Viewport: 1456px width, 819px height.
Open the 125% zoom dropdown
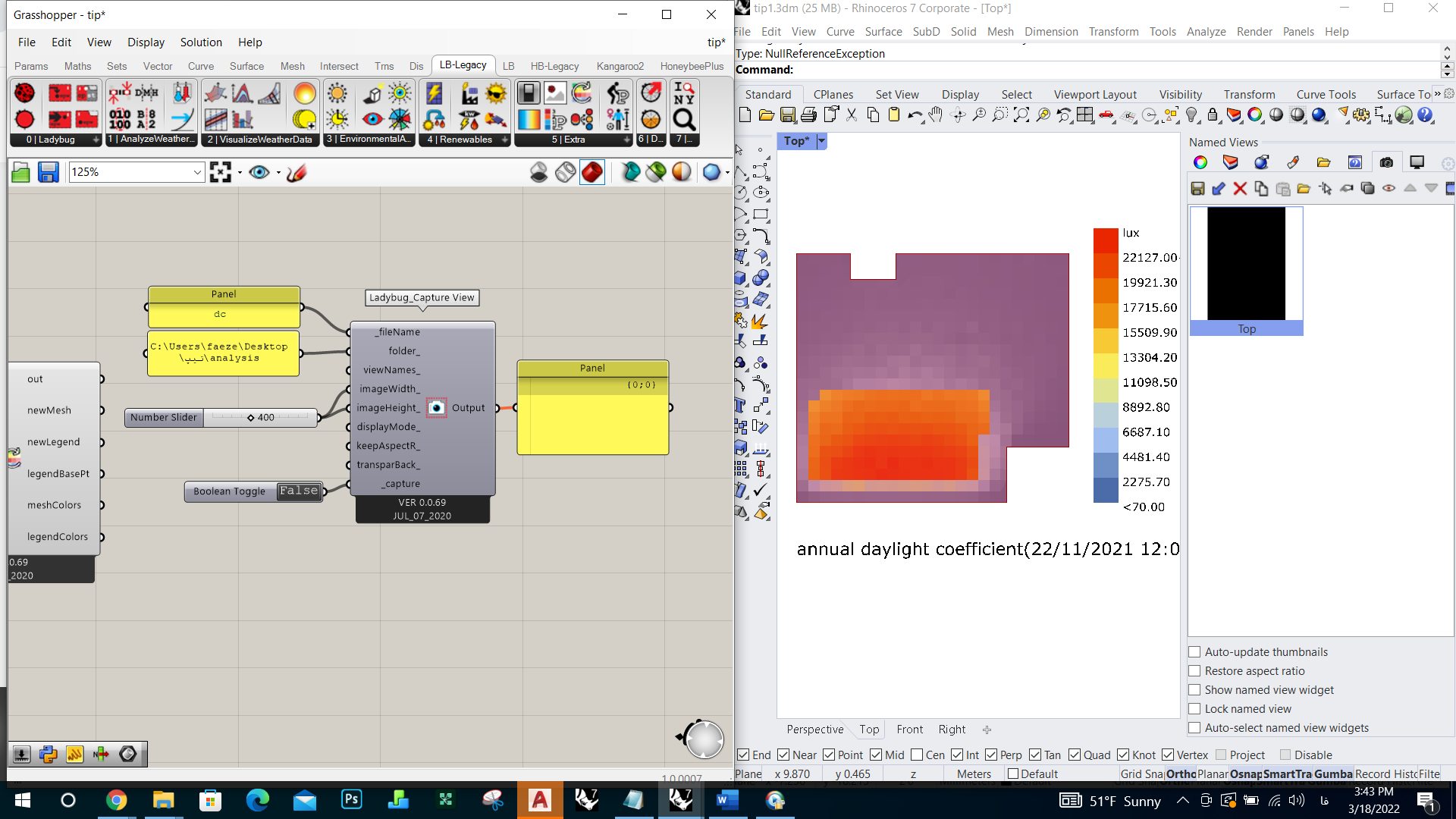[x=197, y=172]
